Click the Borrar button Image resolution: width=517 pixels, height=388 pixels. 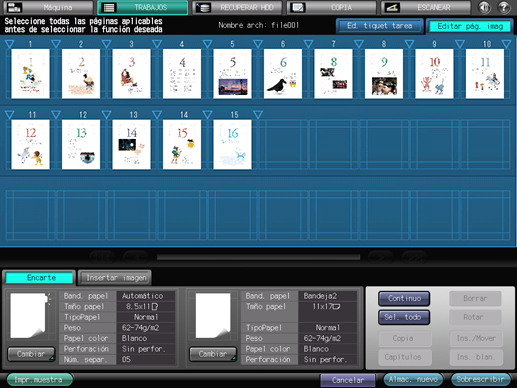coord(475,298)
